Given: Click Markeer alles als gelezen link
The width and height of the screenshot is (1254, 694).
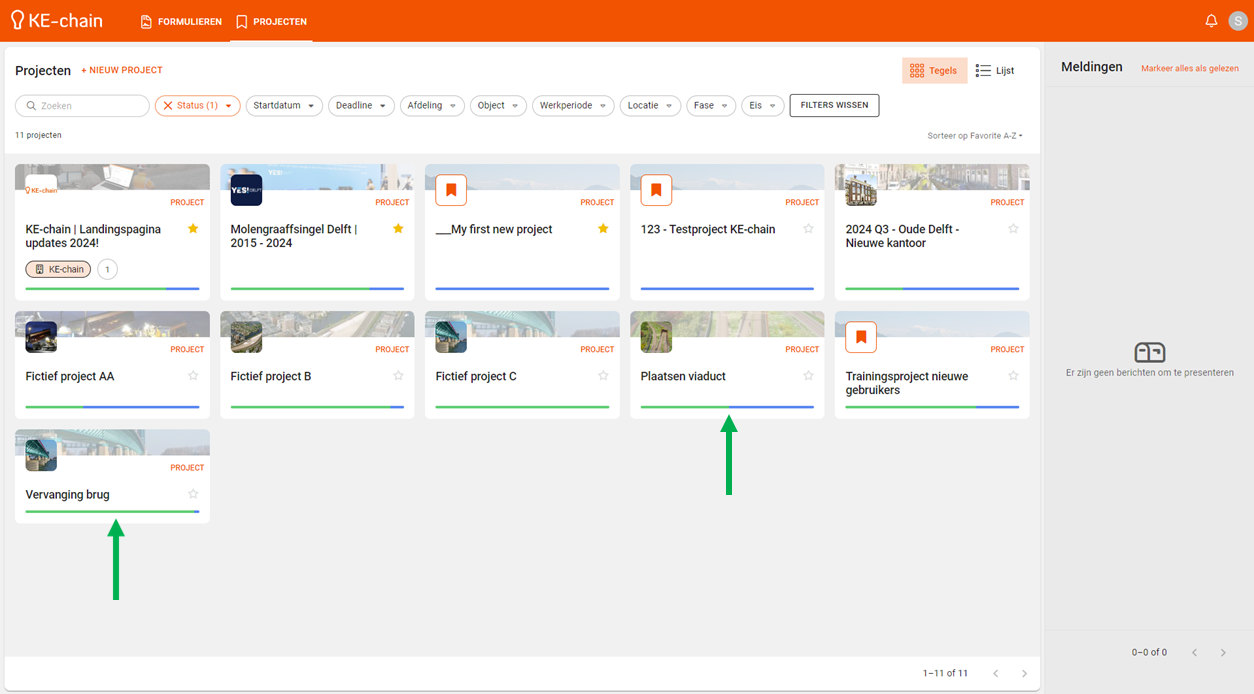Looking at the screenshot, I should [x=1189, y=68].
